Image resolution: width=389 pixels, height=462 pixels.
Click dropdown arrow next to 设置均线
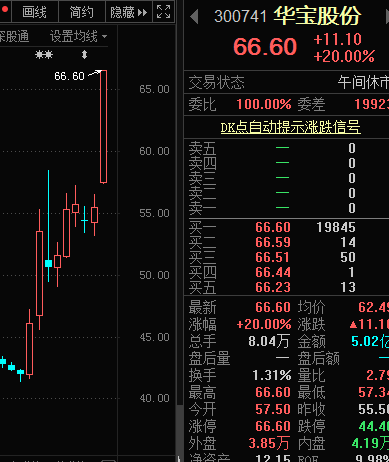[x=104, y=36]
